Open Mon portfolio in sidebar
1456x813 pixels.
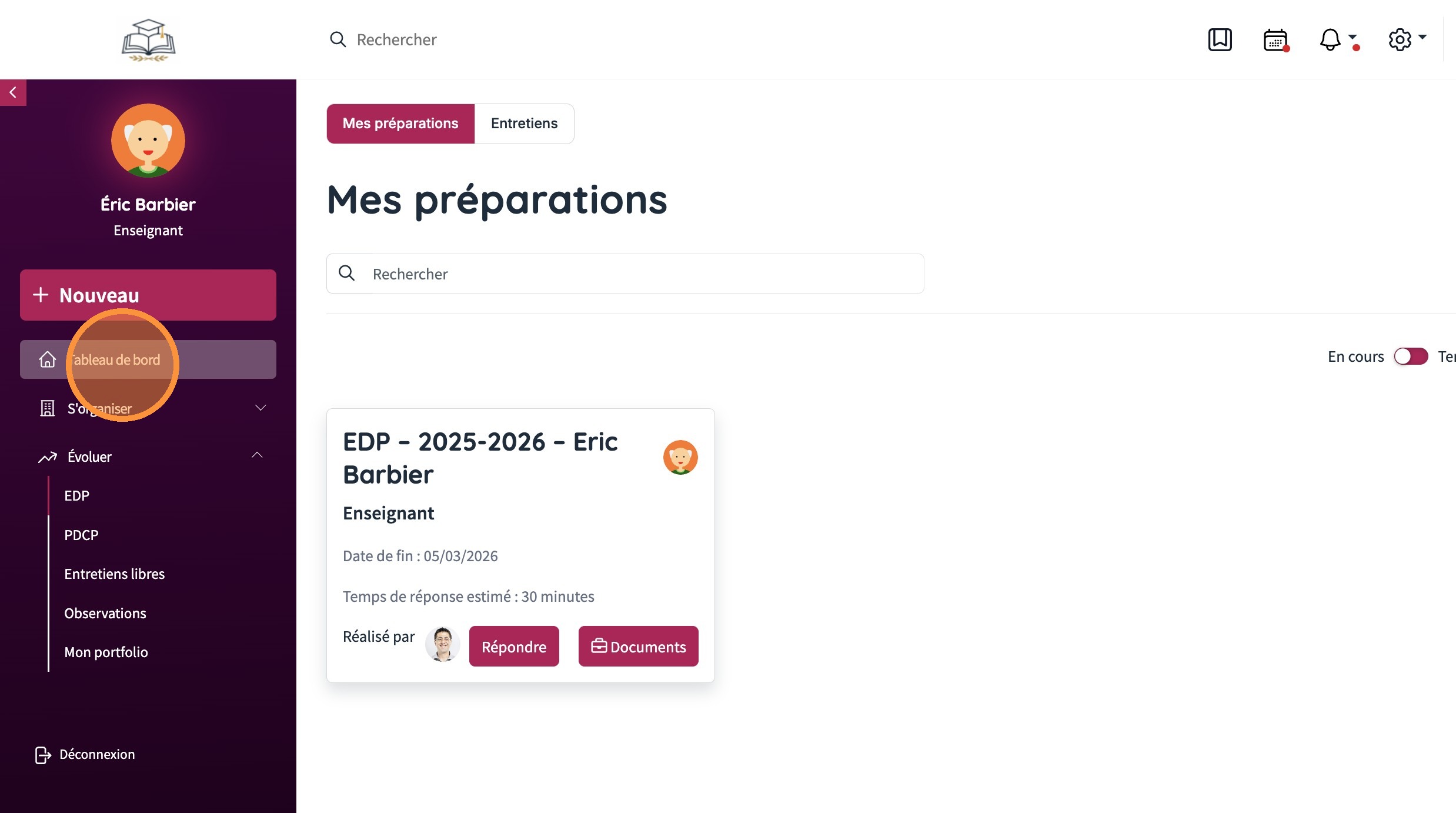point(106,652)
